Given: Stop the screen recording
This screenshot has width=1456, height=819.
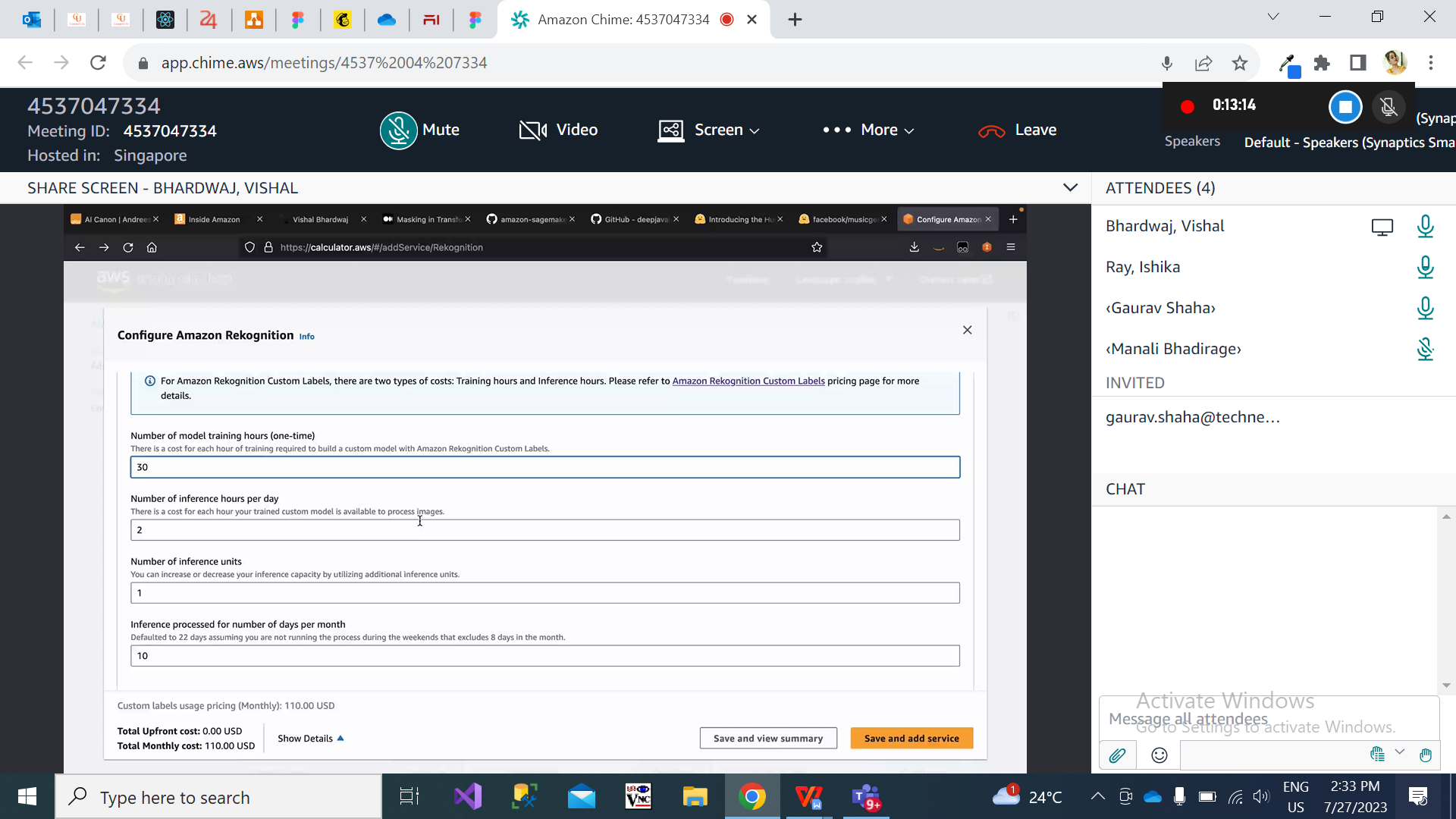Looking at the screenshot, I should (1345, 107).
